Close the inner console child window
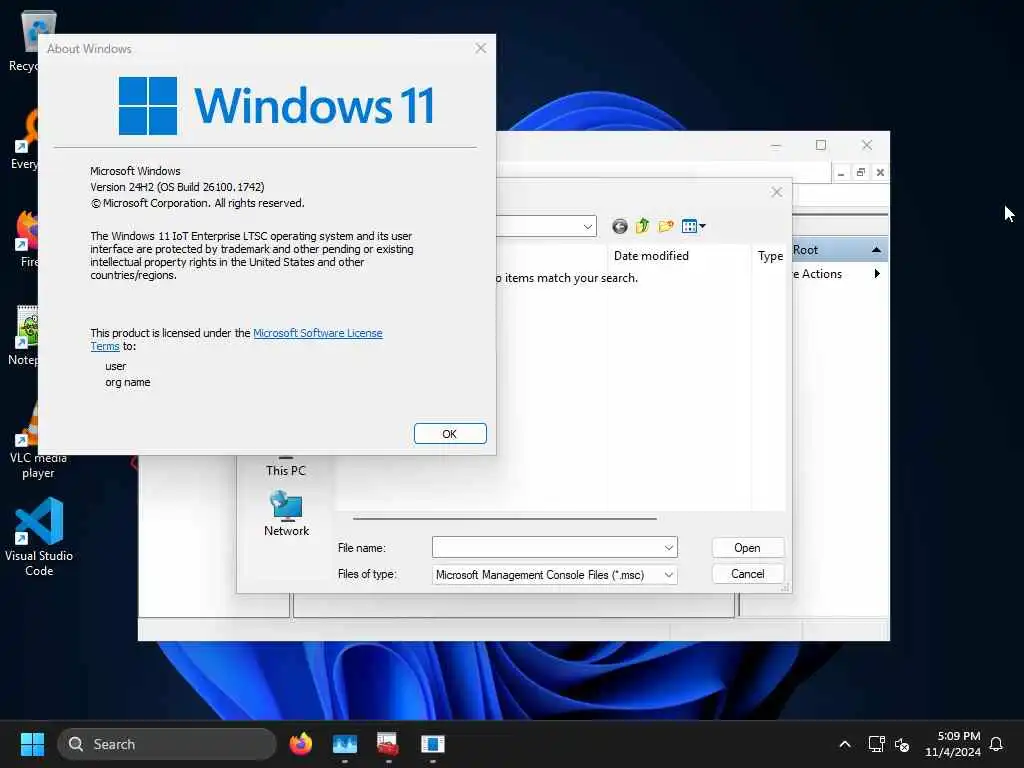Image resolution: width=1024 pixels, height=768 pixels. pyautogui.click(x=880, y=173)
